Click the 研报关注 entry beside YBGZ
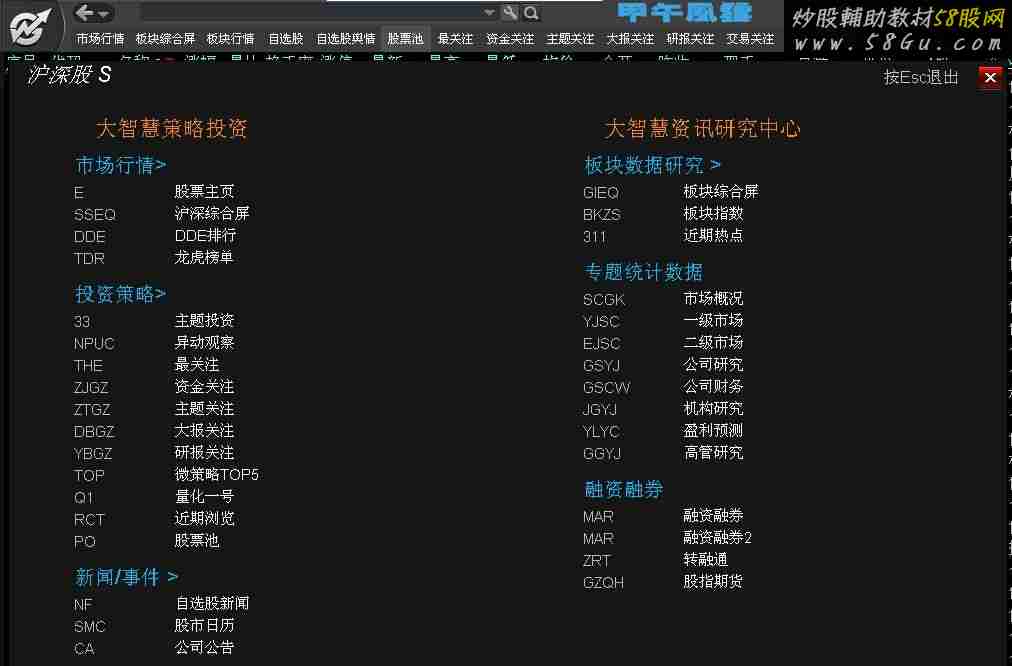The width and height of the screenshot is (1012, 666). tap(204, 452)
